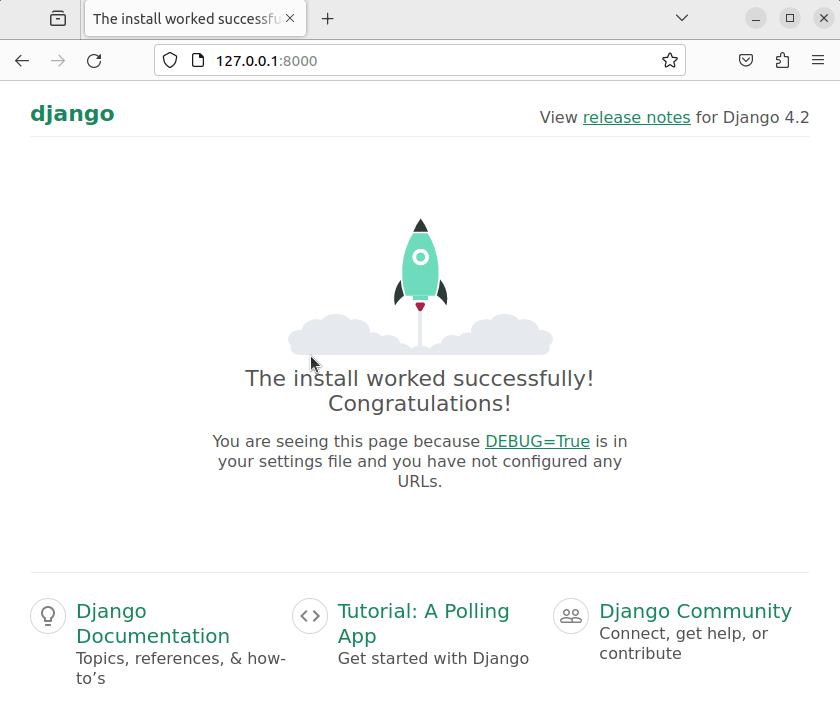Click the lightbulb icon beside Django Documentation
840x705 pixels.
click(x=48, y=616)
